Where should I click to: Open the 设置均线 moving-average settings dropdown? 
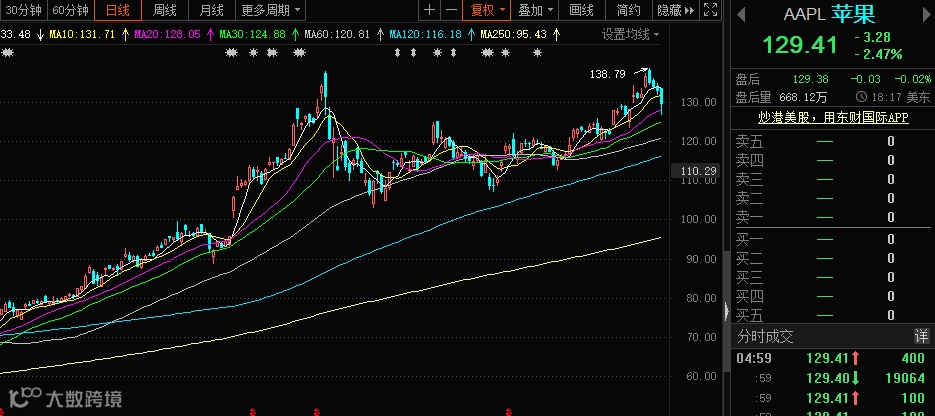point(630,35)
